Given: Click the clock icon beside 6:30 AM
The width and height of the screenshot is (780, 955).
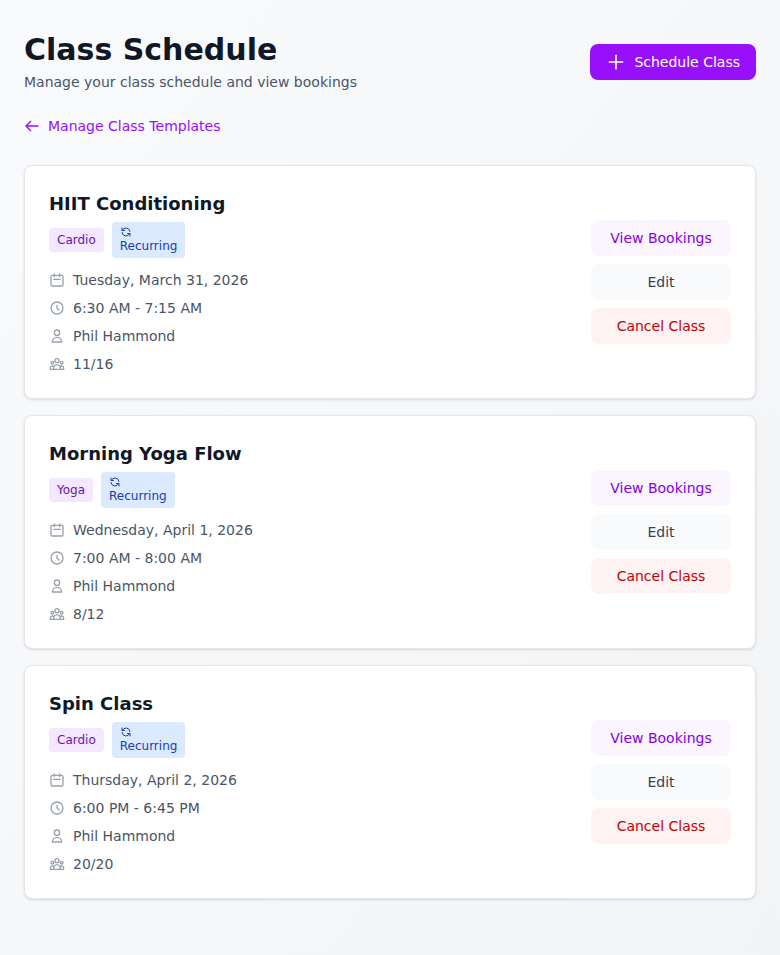Looking at the screenshot, I should click(57, 308).
